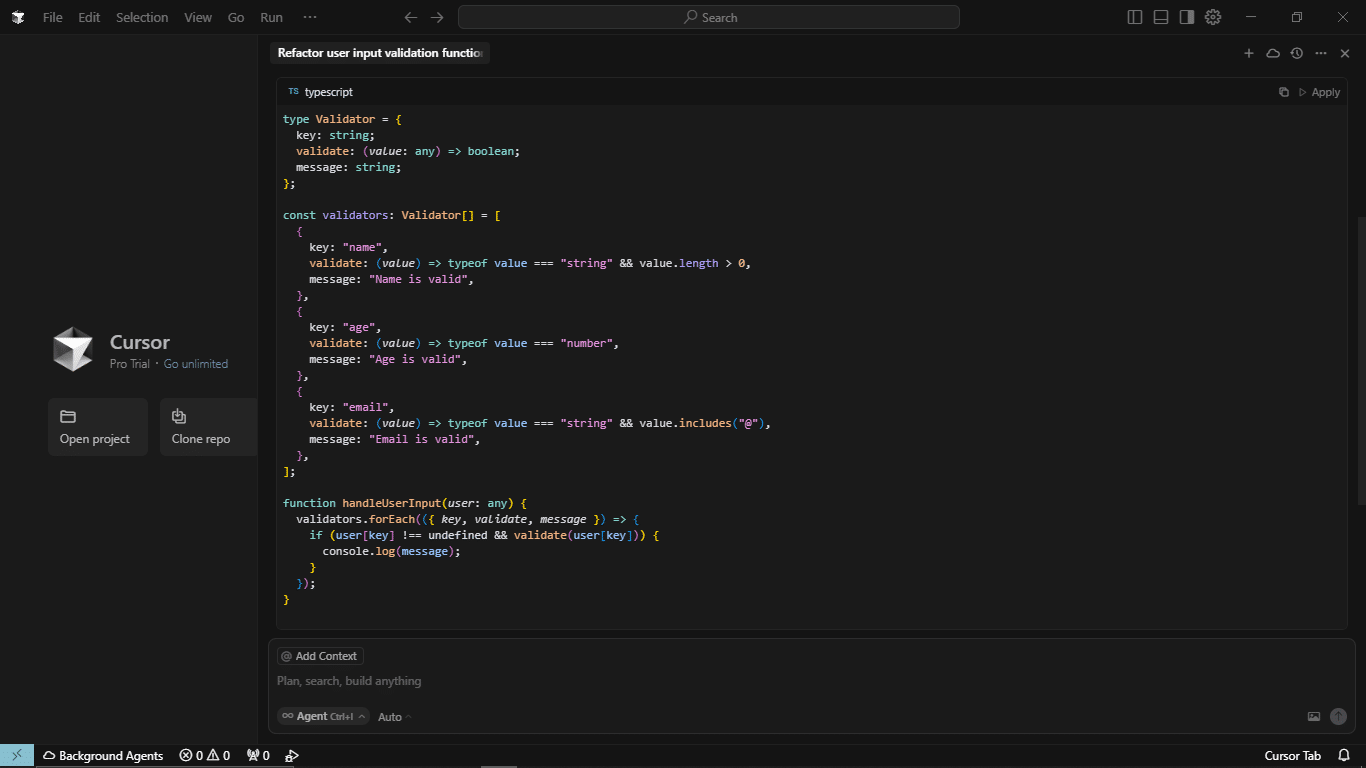The image size is (1366, 768).
Task: Click the run debug status bar icon
Action: coord(292,756)
